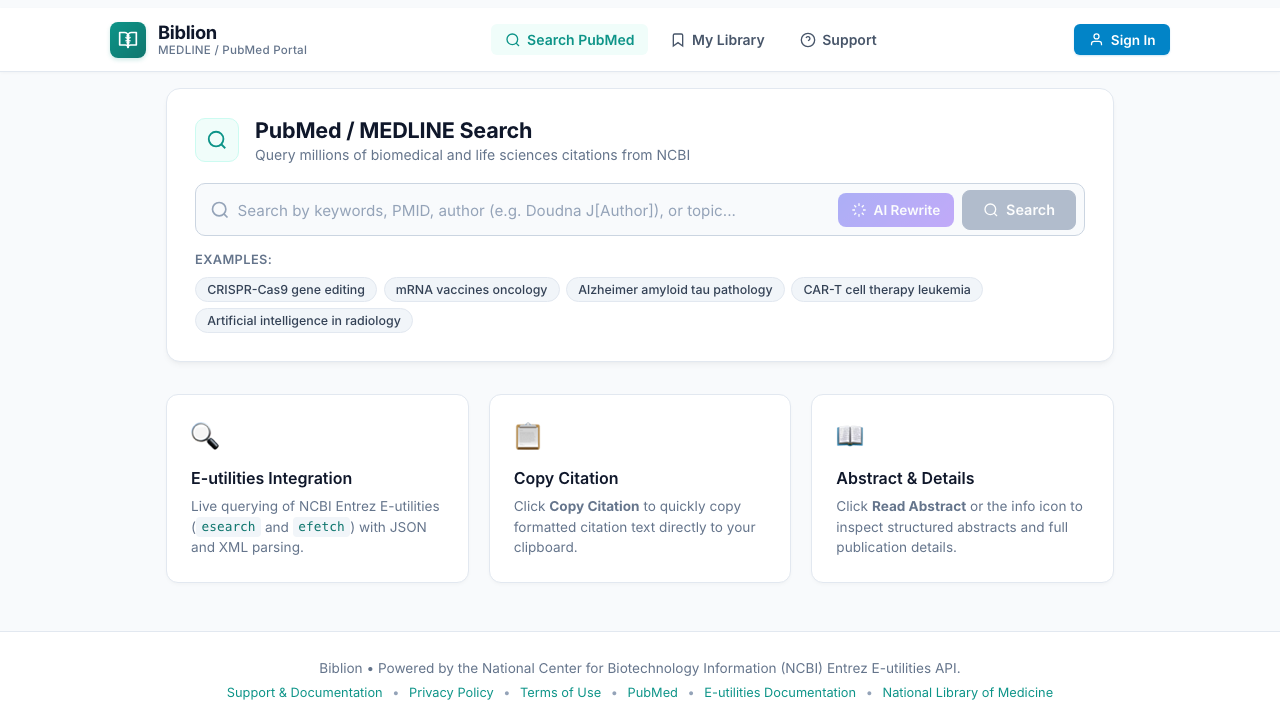
Task: Click the magnifying glass emoji on E-utilities card
Action: (x=205, y=436)
